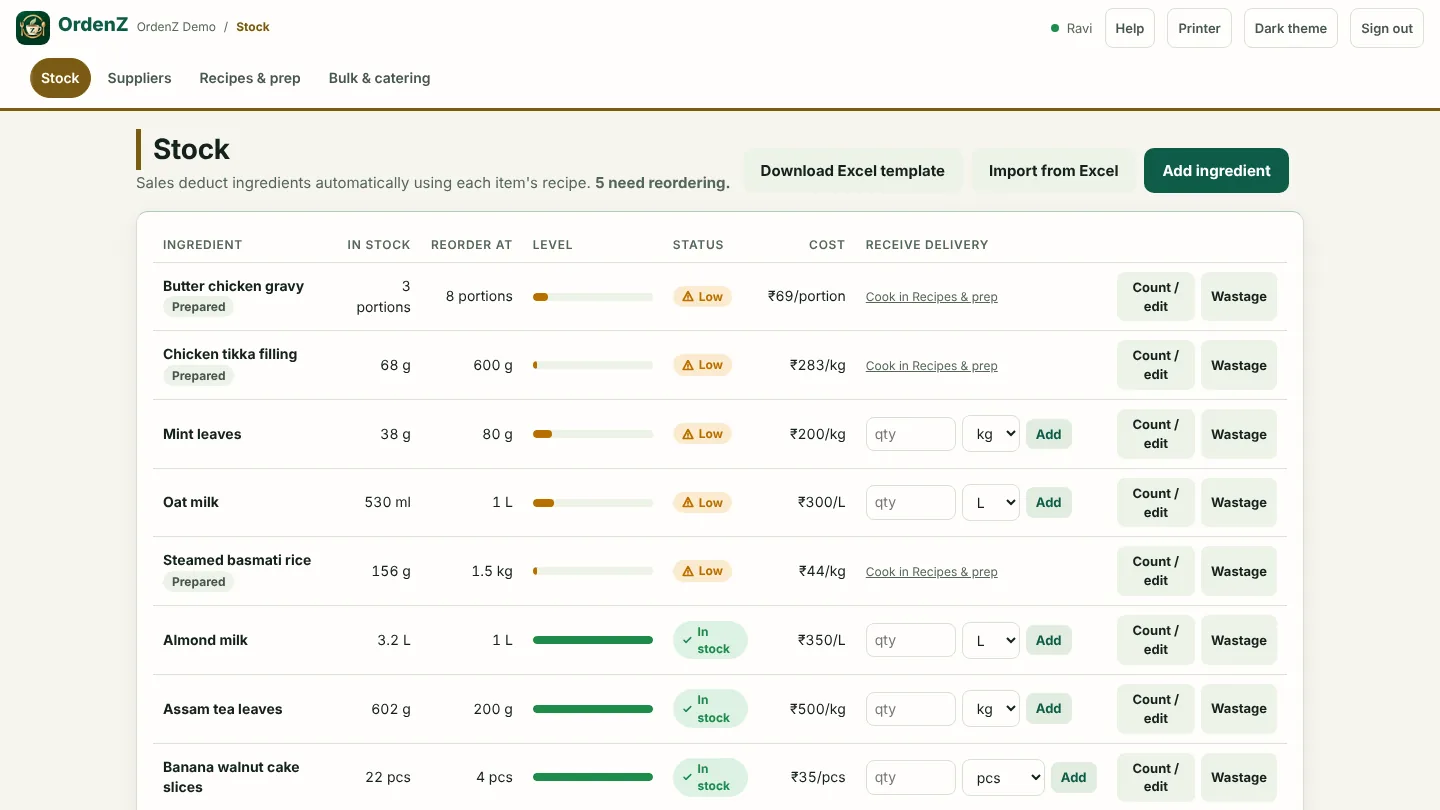The height and width of the screenshot is (810, 1440).
Task: Click Count / edit for Almond milk
Action: pyautogui.click(x=1156, y=640)
